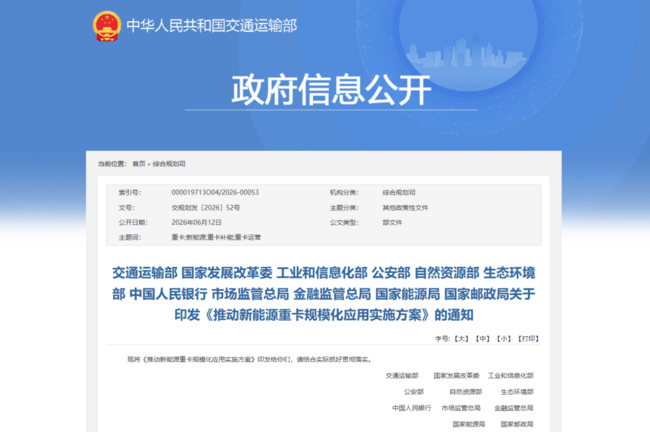Select publication date 2026年06月12日
650x432 pixels.
[196, 223]
